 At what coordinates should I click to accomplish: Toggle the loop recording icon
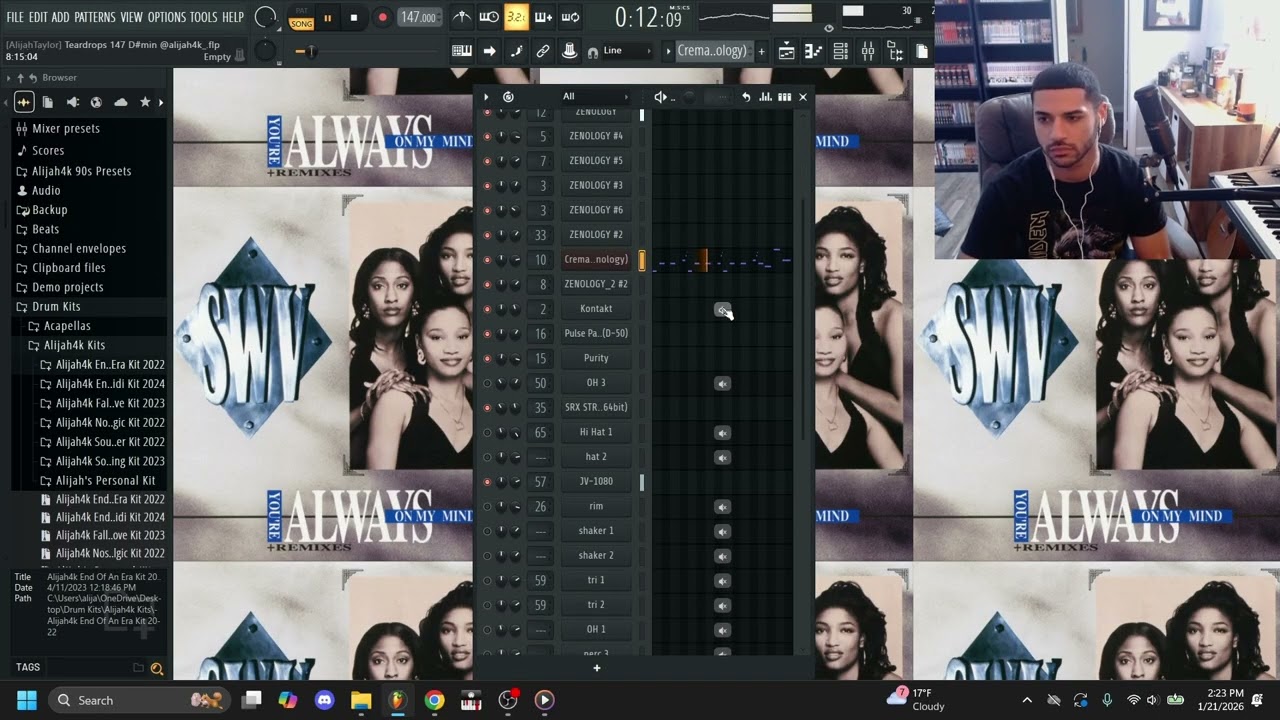click(x=570, y=17)
